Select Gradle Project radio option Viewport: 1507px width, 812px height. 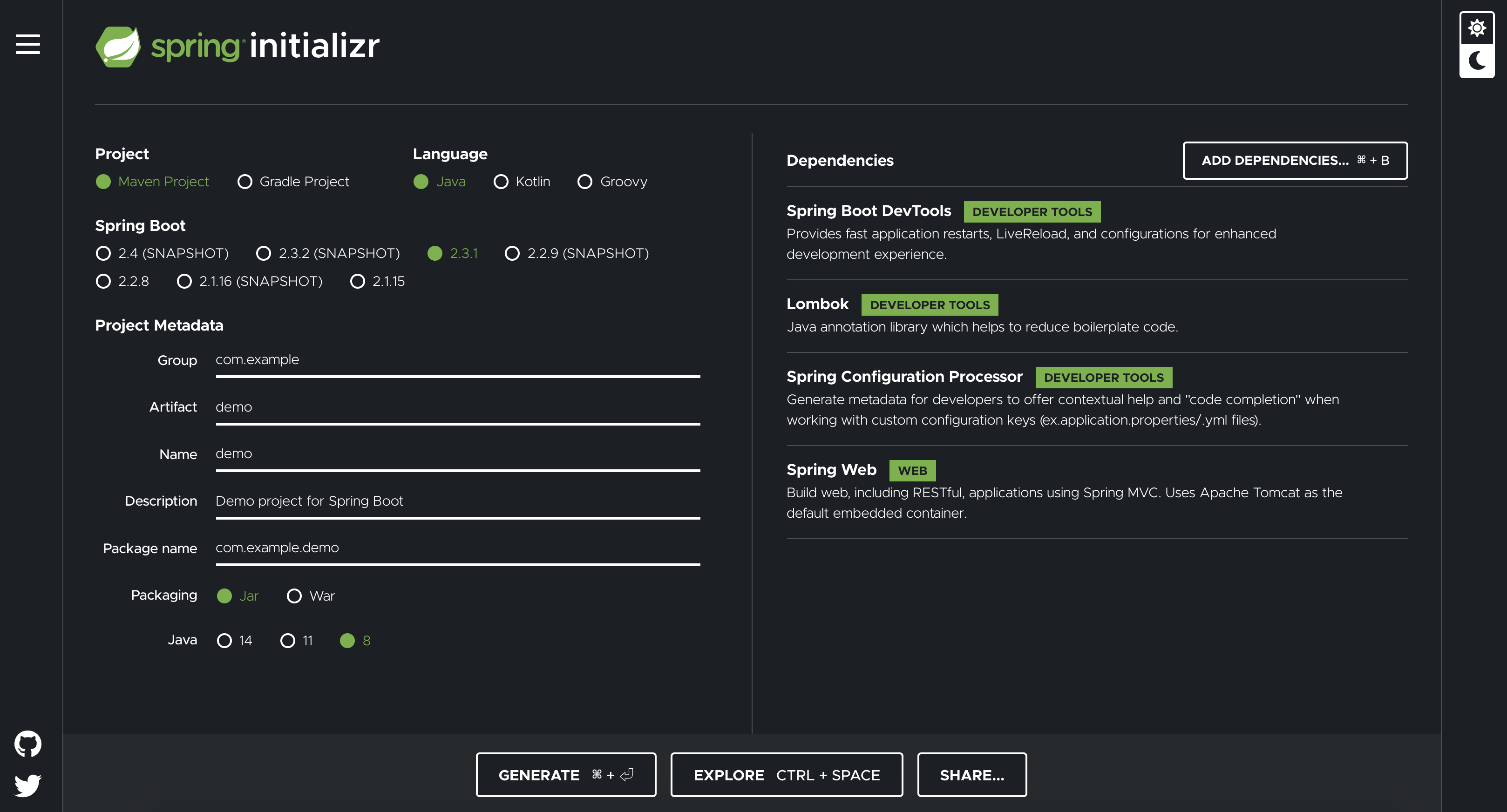pyautogui.click(x=245, y=182)
